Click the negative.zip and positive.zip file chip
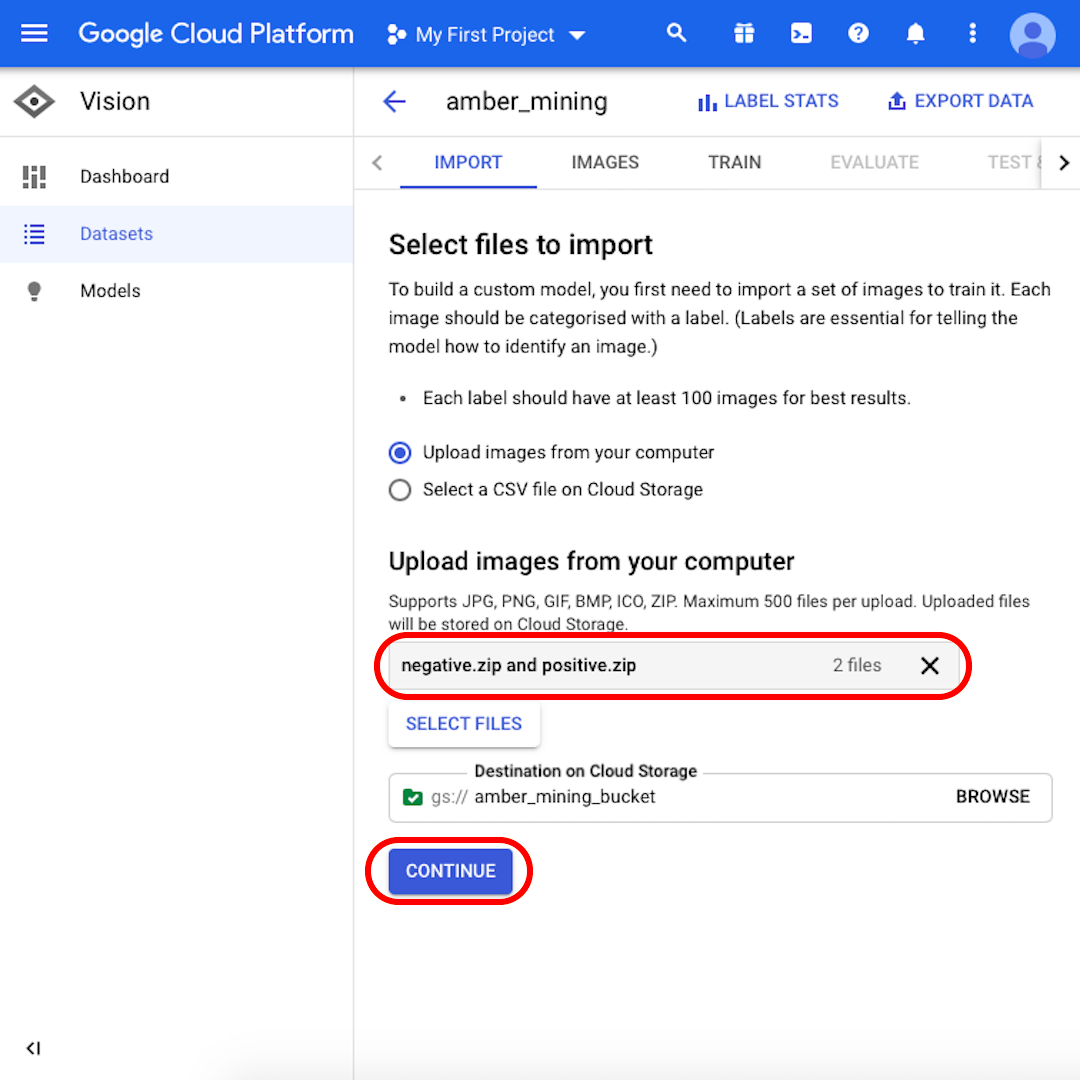1080x1080 pixels. [x=672, y=665]
